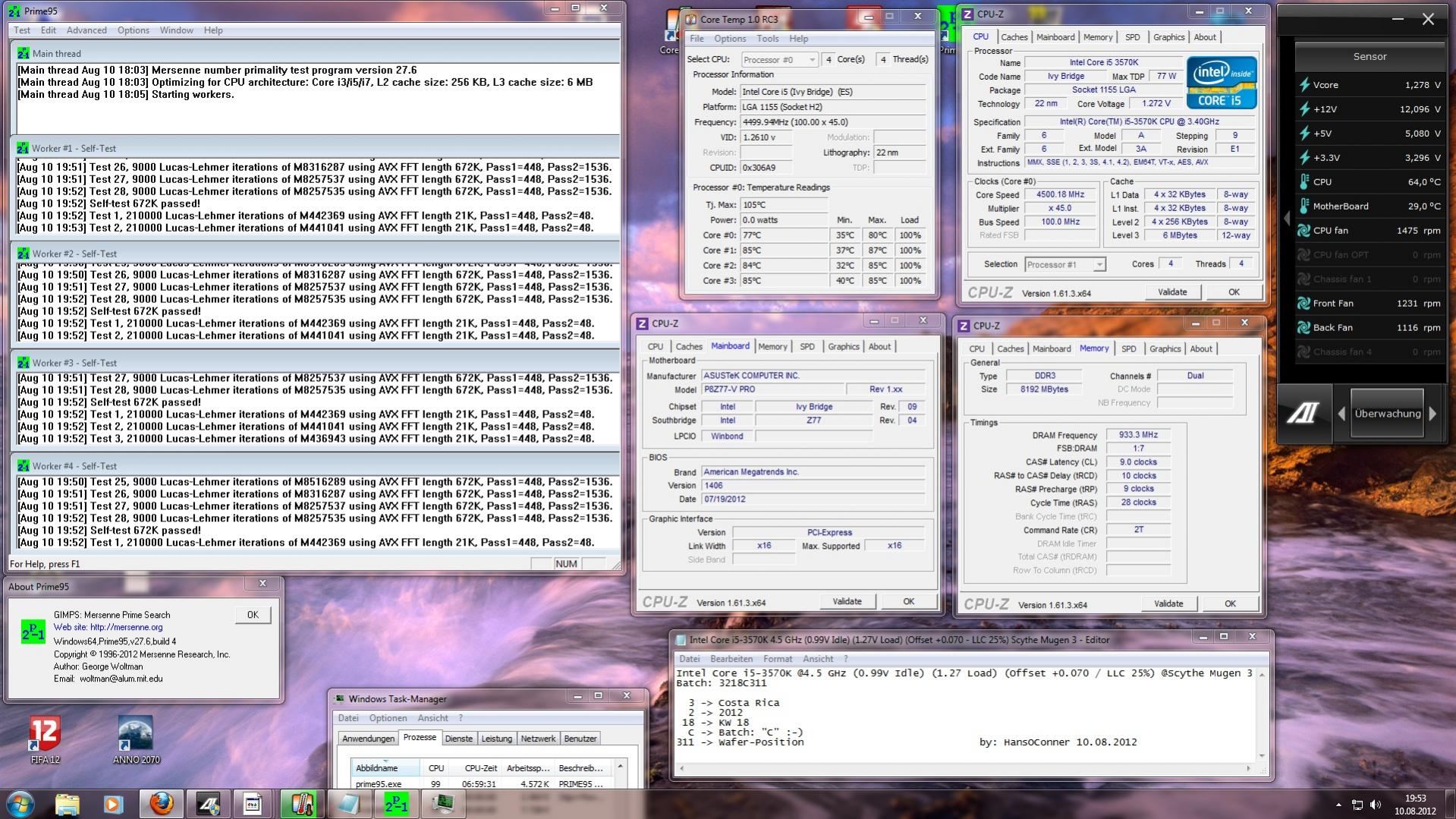
Task: Open the mersenne.org web site link
Action: click(127, 627)
